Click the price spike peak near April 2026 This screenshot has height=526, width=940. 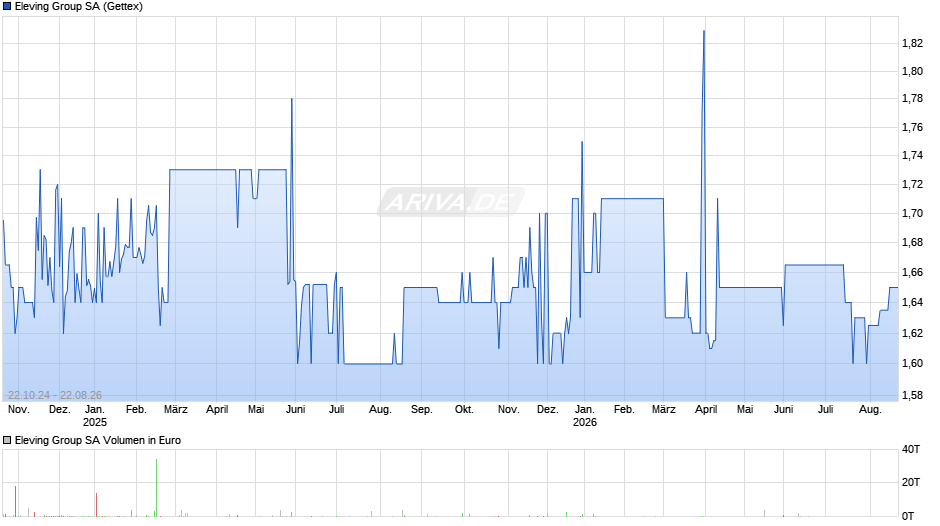tap(704, 31)
